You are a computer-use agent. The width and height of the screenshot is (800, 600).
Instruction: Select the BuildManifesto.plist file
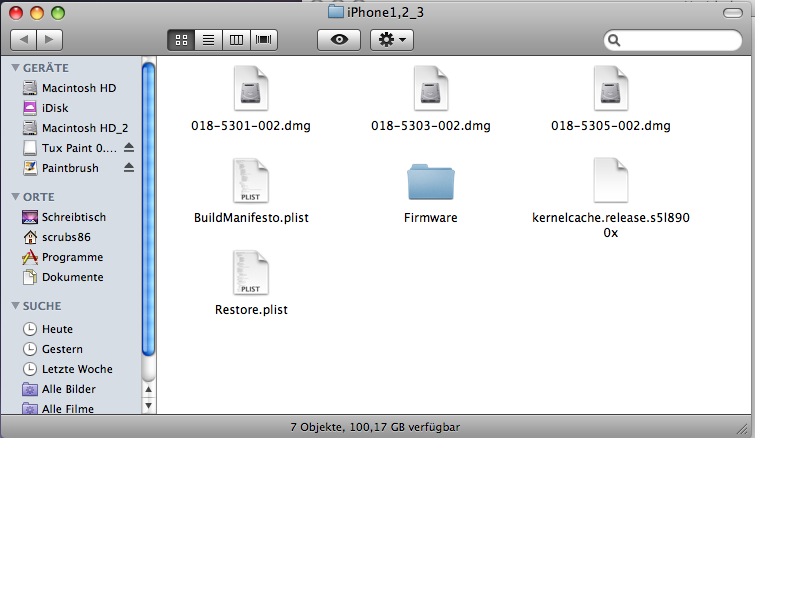pyautogui.click(x=250, y=181)
